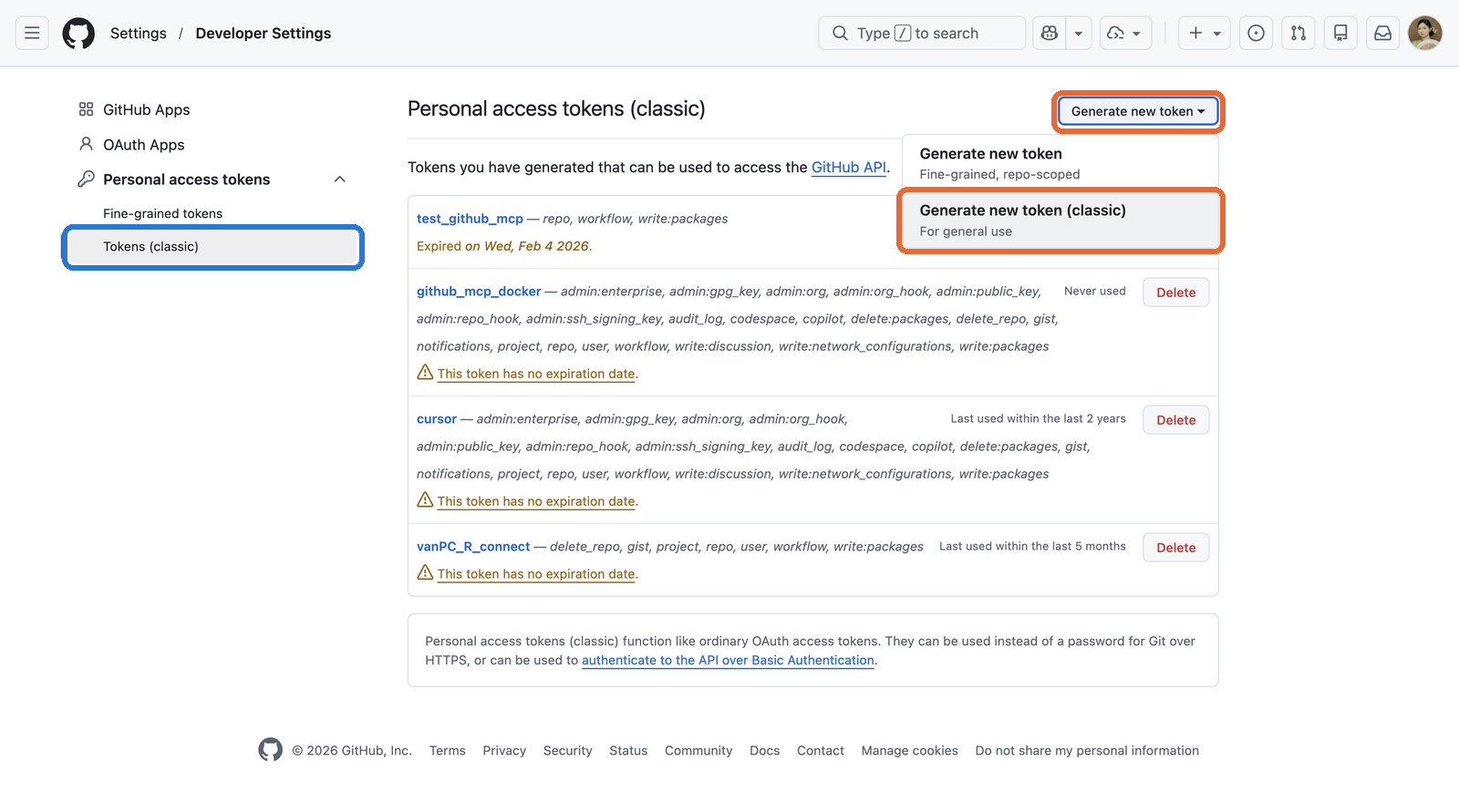
Task: Follow the GitHub API link
Action: pos(848,168)
